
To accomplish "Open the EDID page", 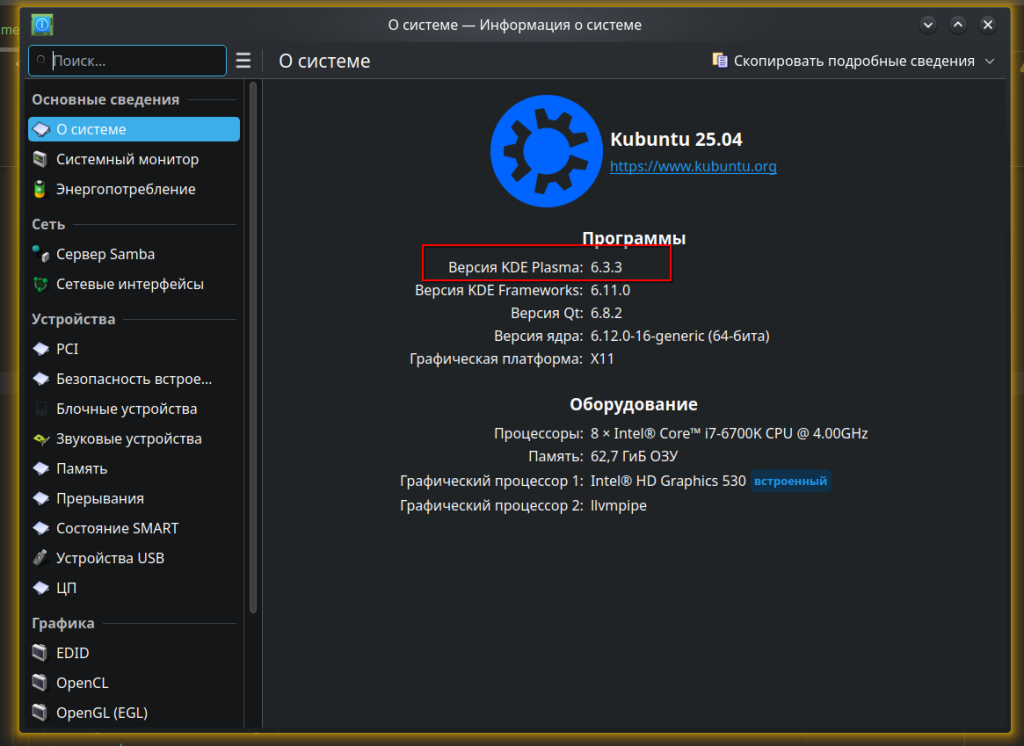I will tap(134, 653).
